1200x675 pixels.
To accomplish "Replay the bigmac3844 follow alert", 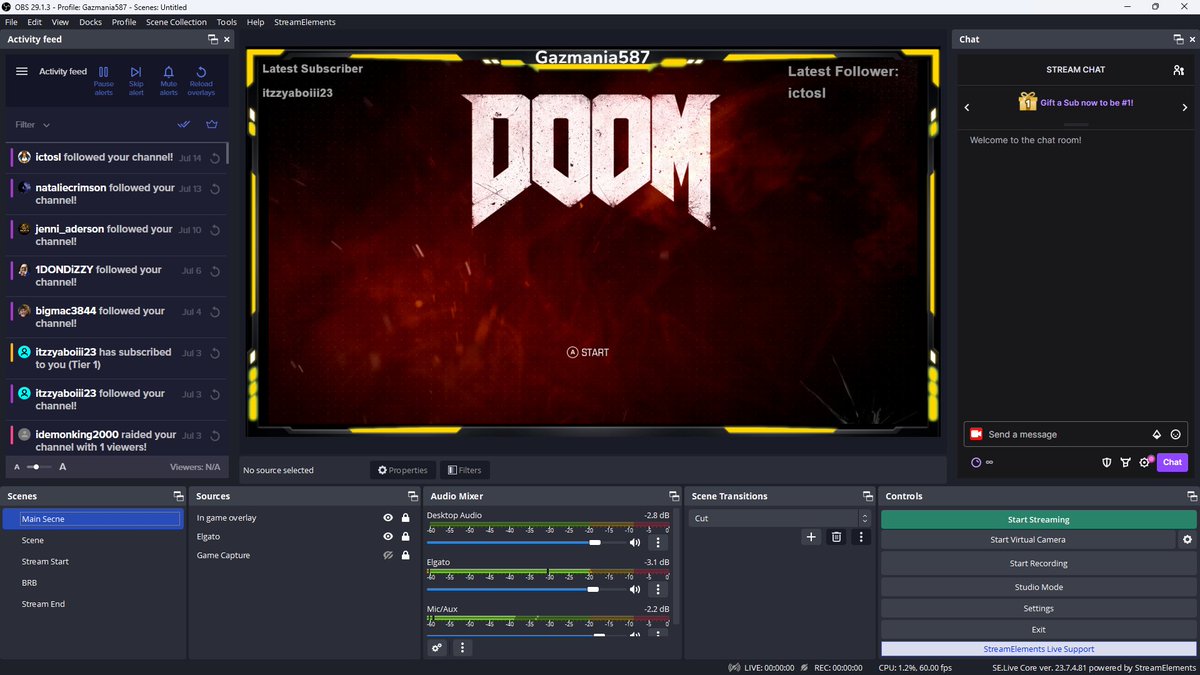I will 216,312.
